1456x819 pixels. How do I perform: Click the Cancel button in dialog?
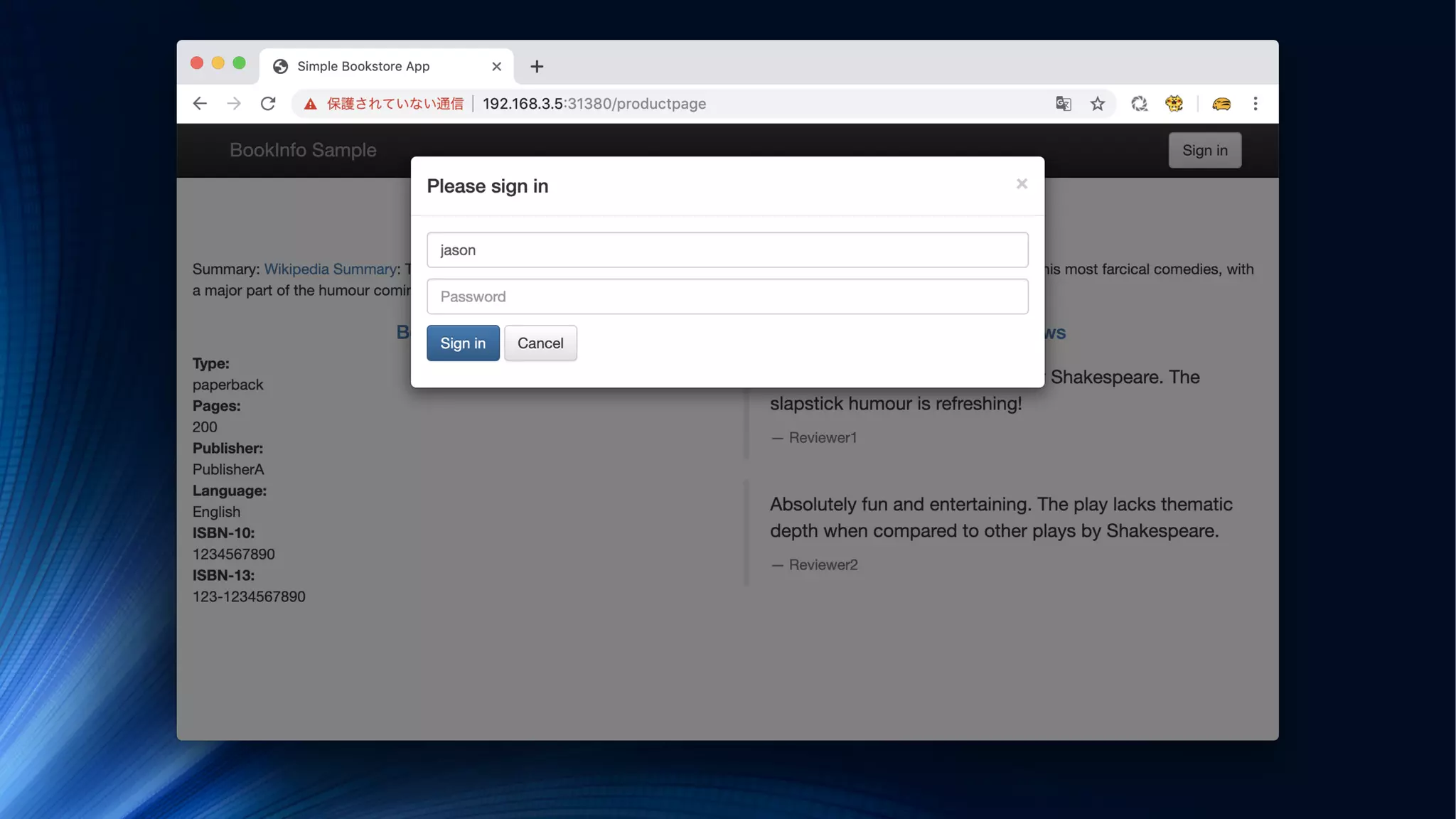[540, 343]
